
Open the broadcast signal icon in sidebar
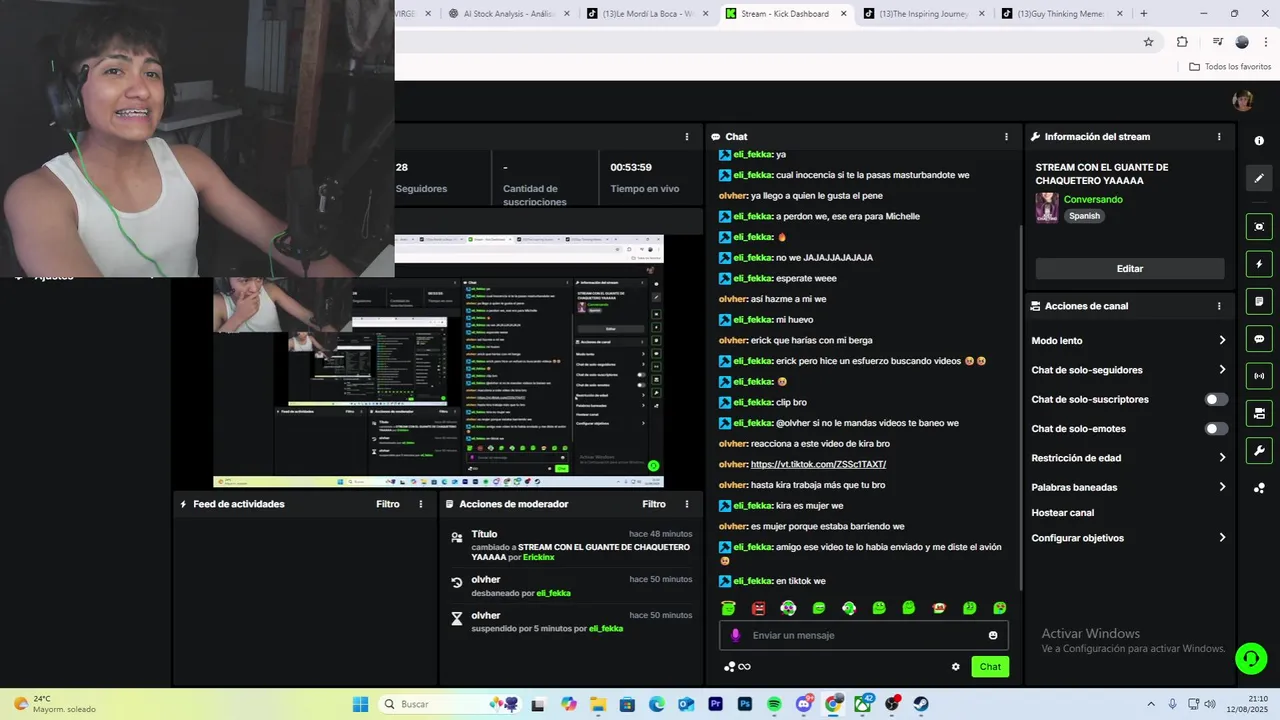(x=1259, y=376)
